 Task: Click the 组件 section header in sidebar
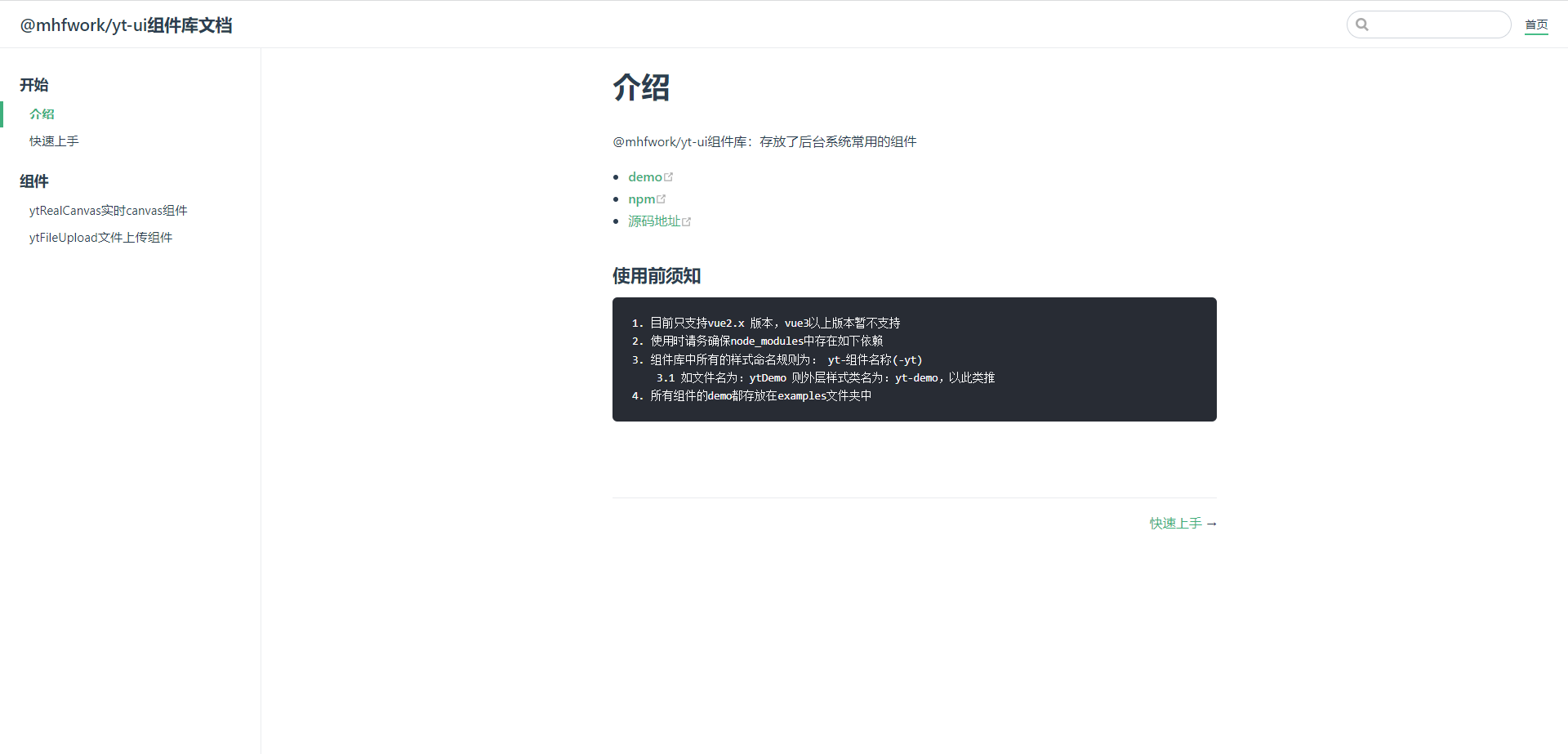click(x=34, y=181)
